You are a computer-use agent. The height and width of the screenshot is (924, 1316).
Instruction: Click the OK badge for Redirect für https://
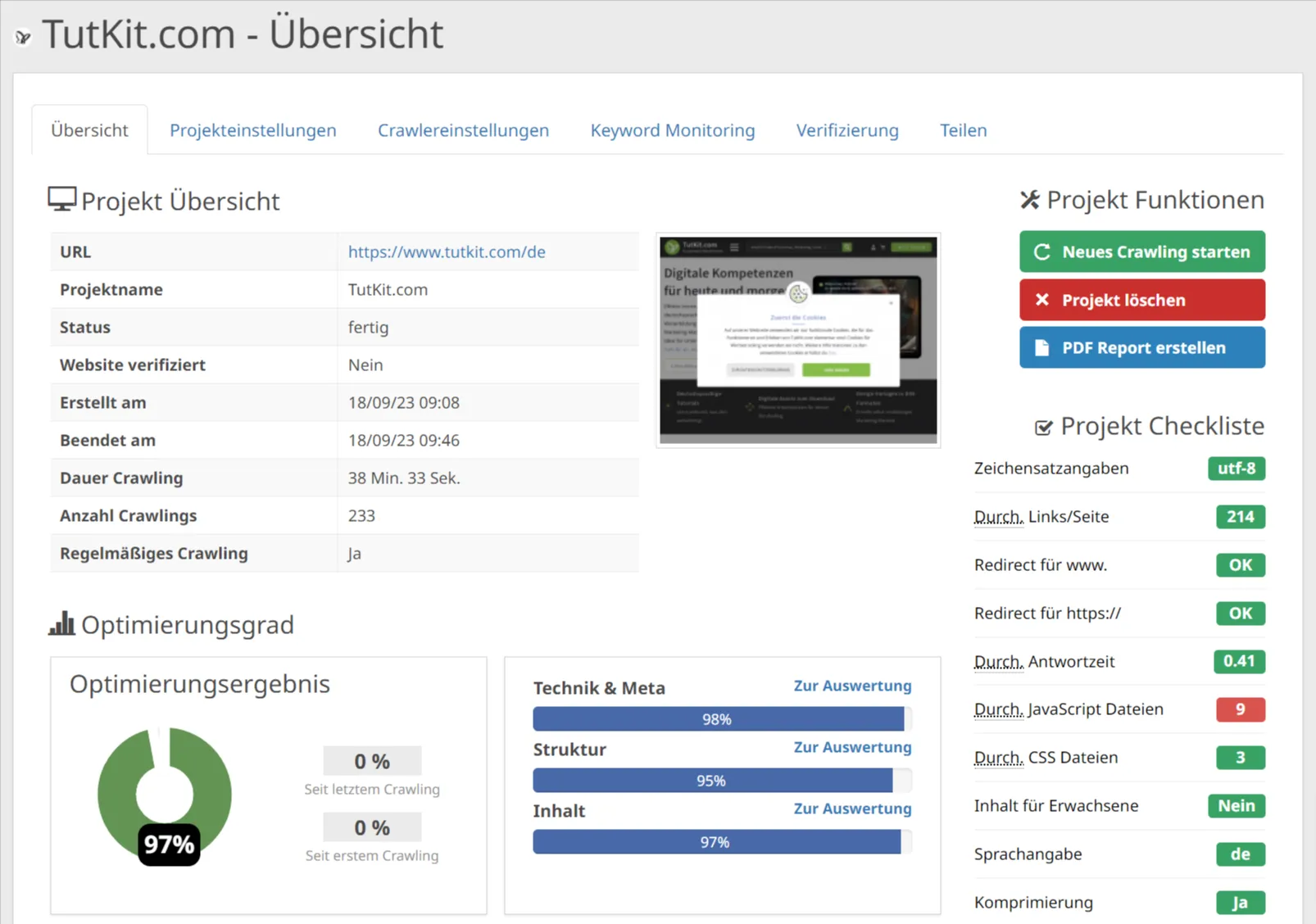point(1241,613)
